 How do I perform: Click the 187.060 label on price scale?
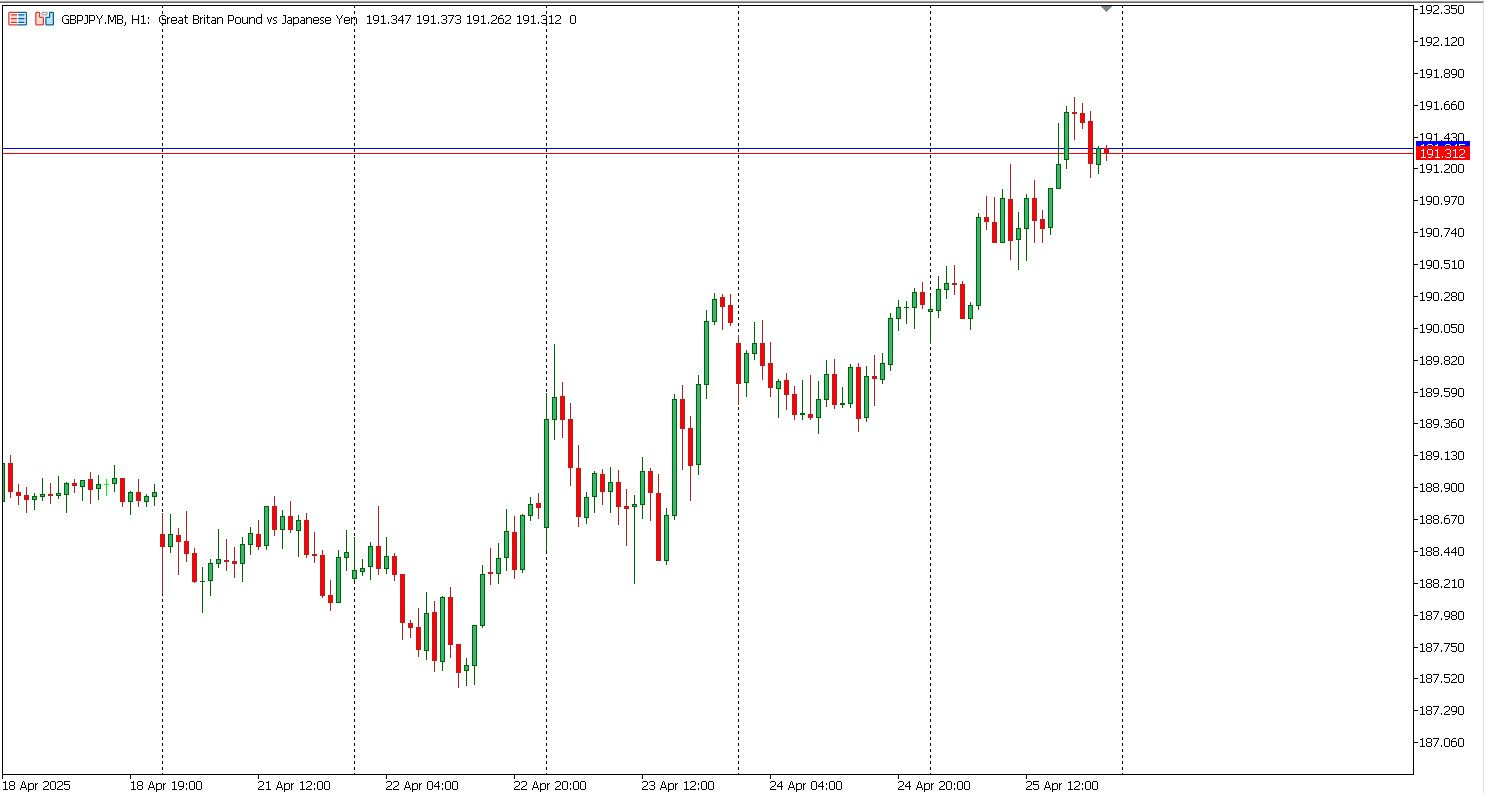(x=1442, y=743)
